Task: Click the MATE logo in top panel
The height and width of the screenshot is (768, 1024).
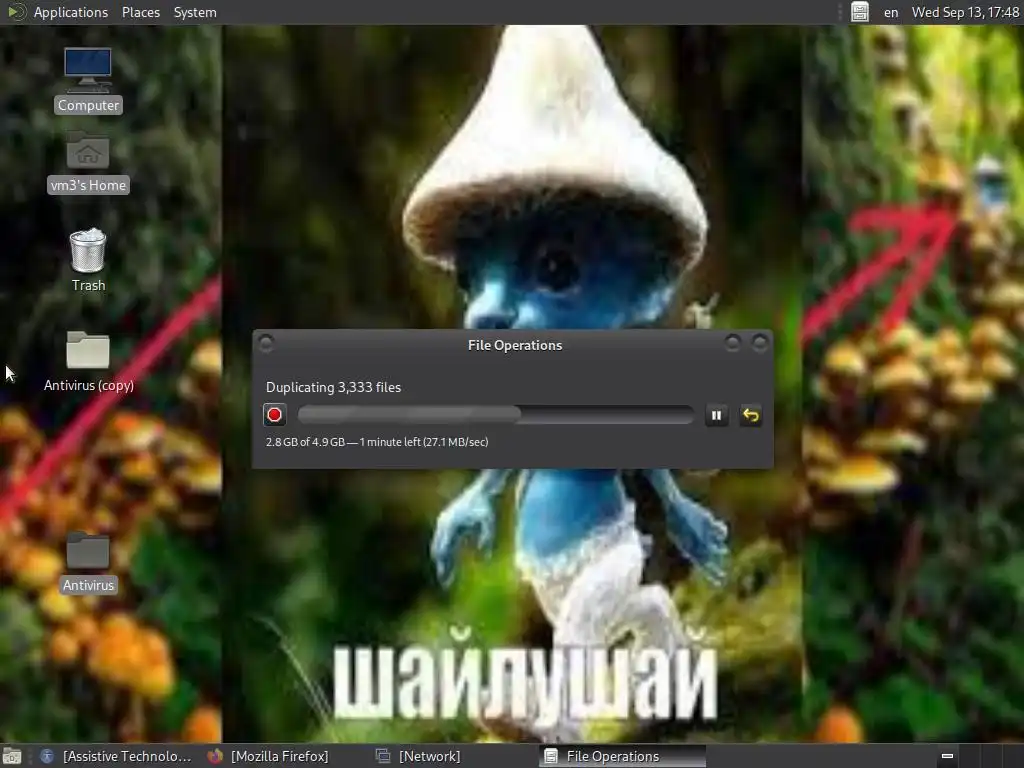Action: click(16, 12)
